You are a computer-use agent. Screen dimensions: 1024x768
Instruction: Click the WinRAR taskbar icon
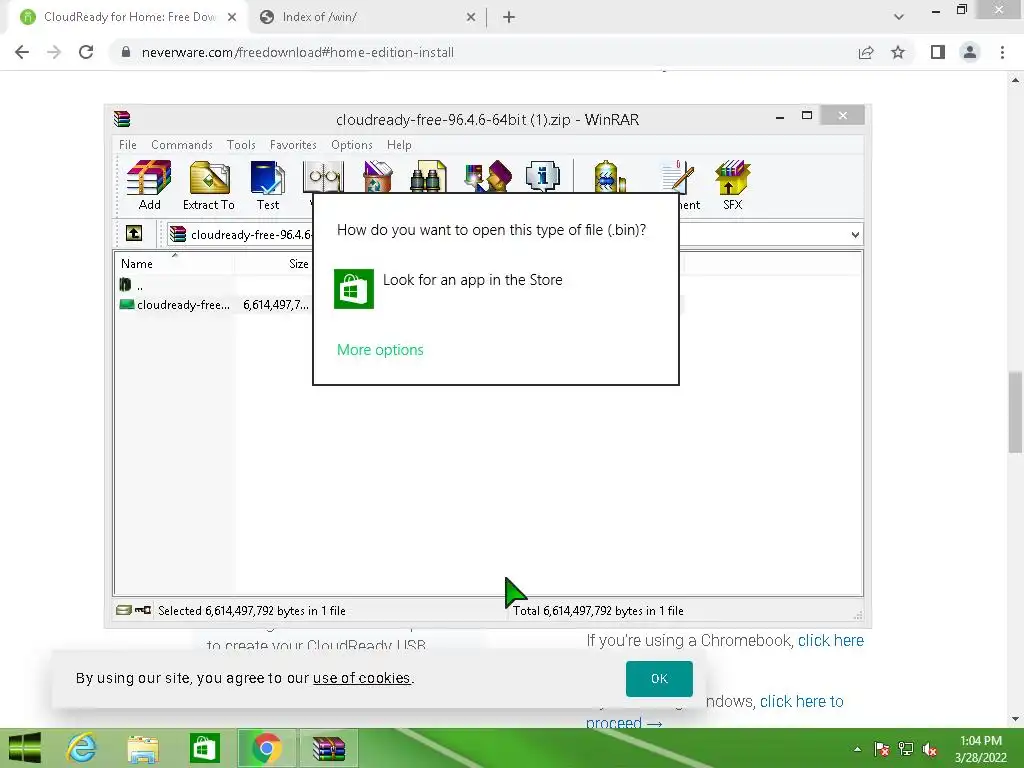tap(328, 748)
